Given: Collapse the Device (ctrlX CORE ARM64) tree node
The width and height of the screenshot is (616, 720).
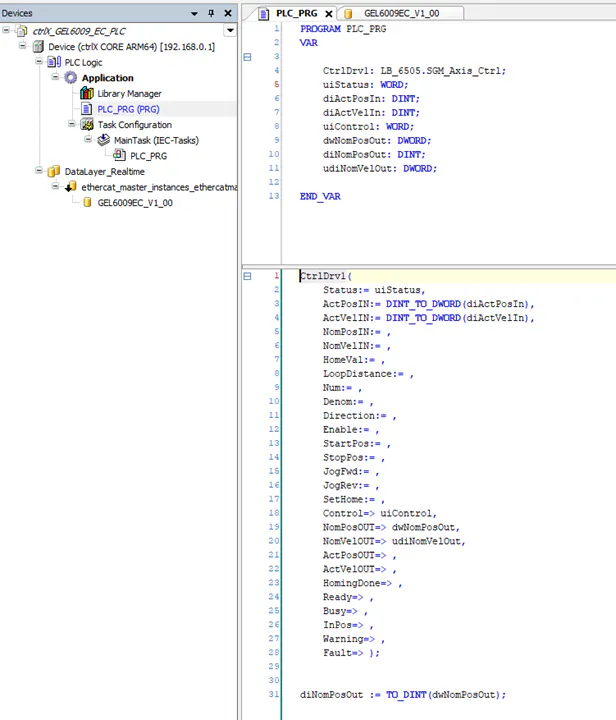Looking at the screenshot, I should point(23,47).
